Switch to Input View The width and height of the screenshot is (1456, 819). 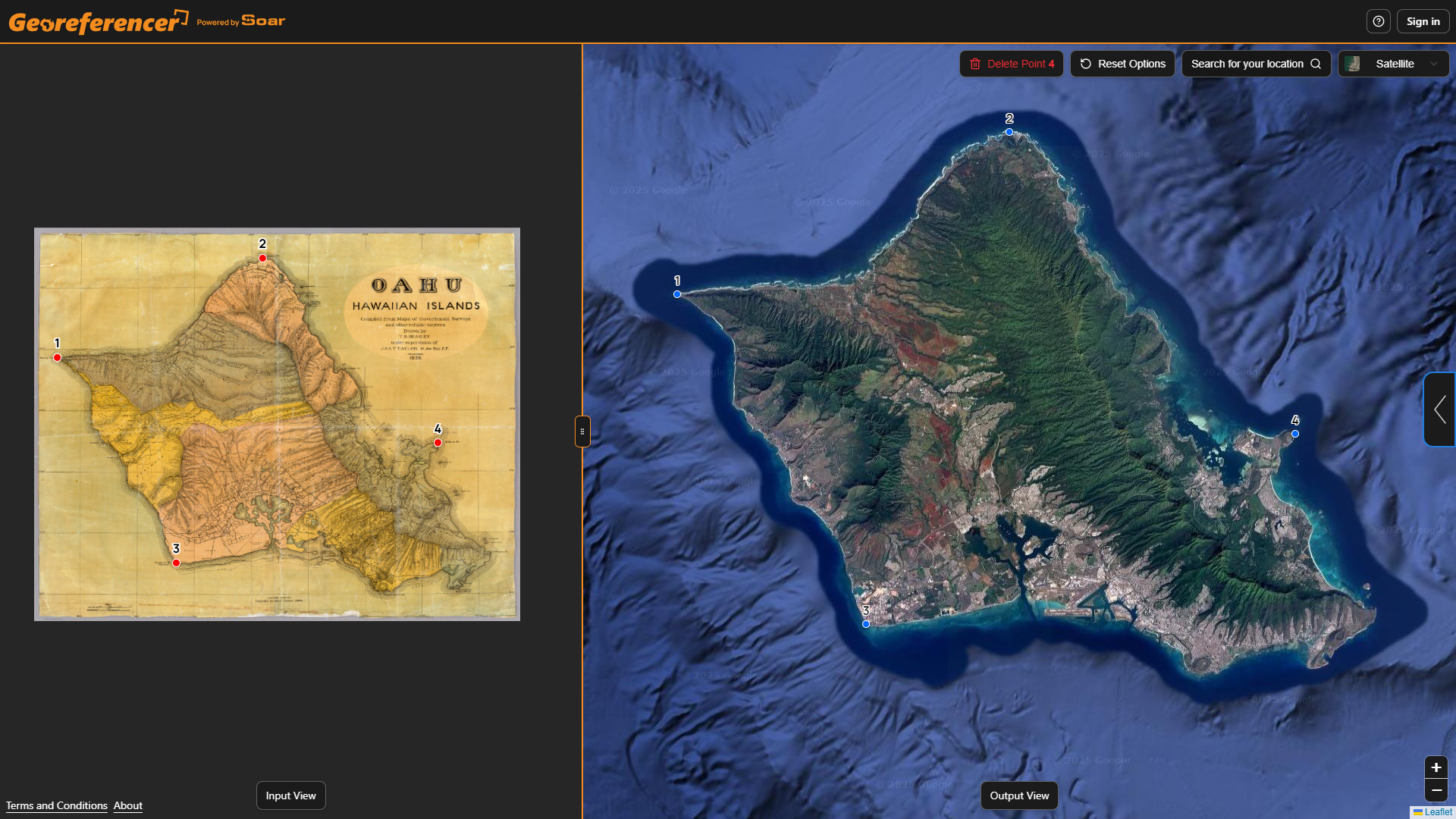pos(290,795)
